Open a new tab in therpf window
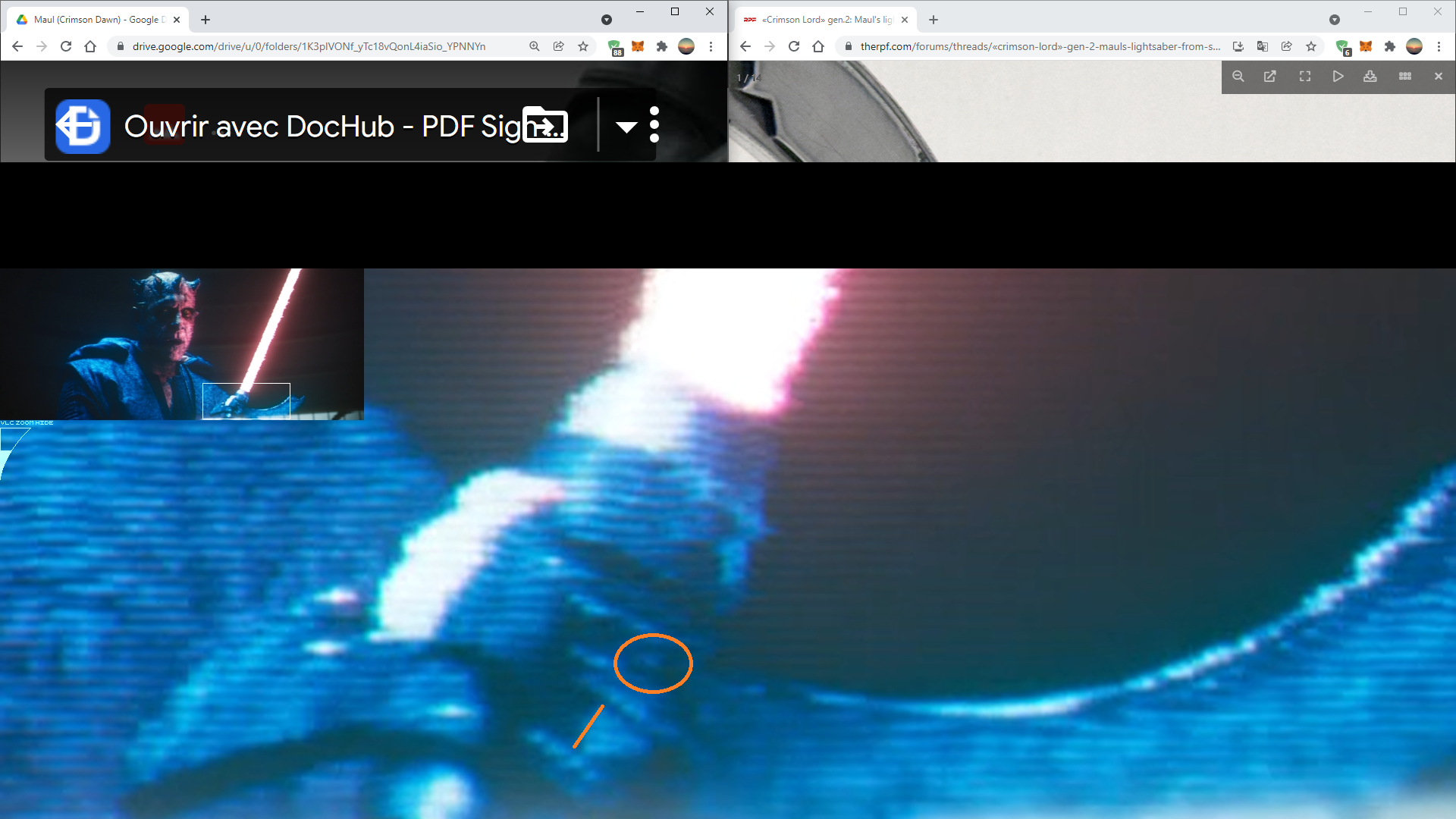1456x819 pixels. (x=934, y=20)
